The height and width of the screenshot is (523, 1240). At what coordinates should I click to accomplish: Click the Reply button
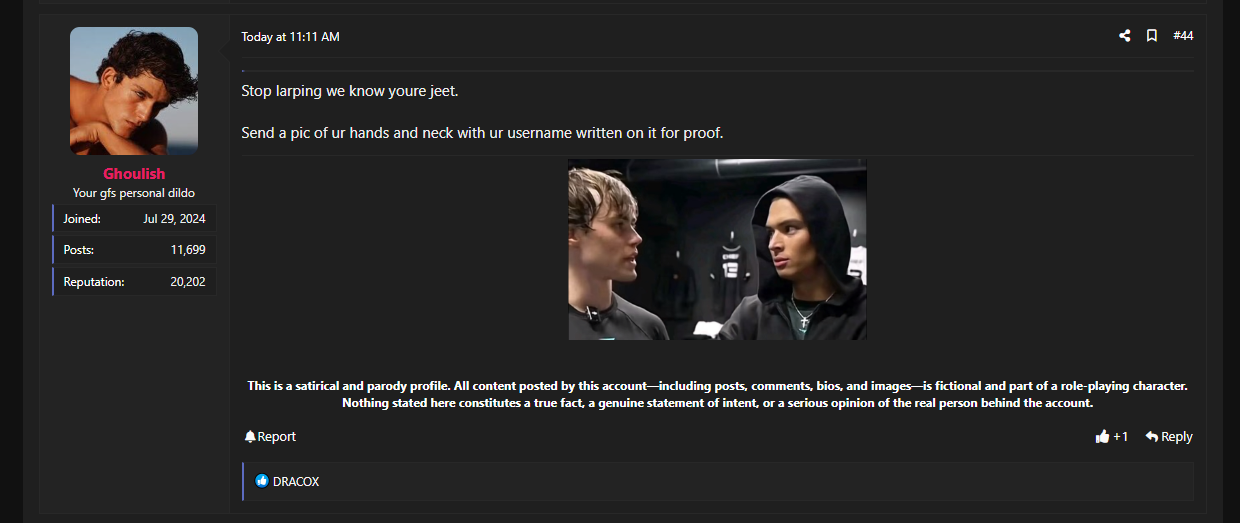click(x=1169, y=437)
